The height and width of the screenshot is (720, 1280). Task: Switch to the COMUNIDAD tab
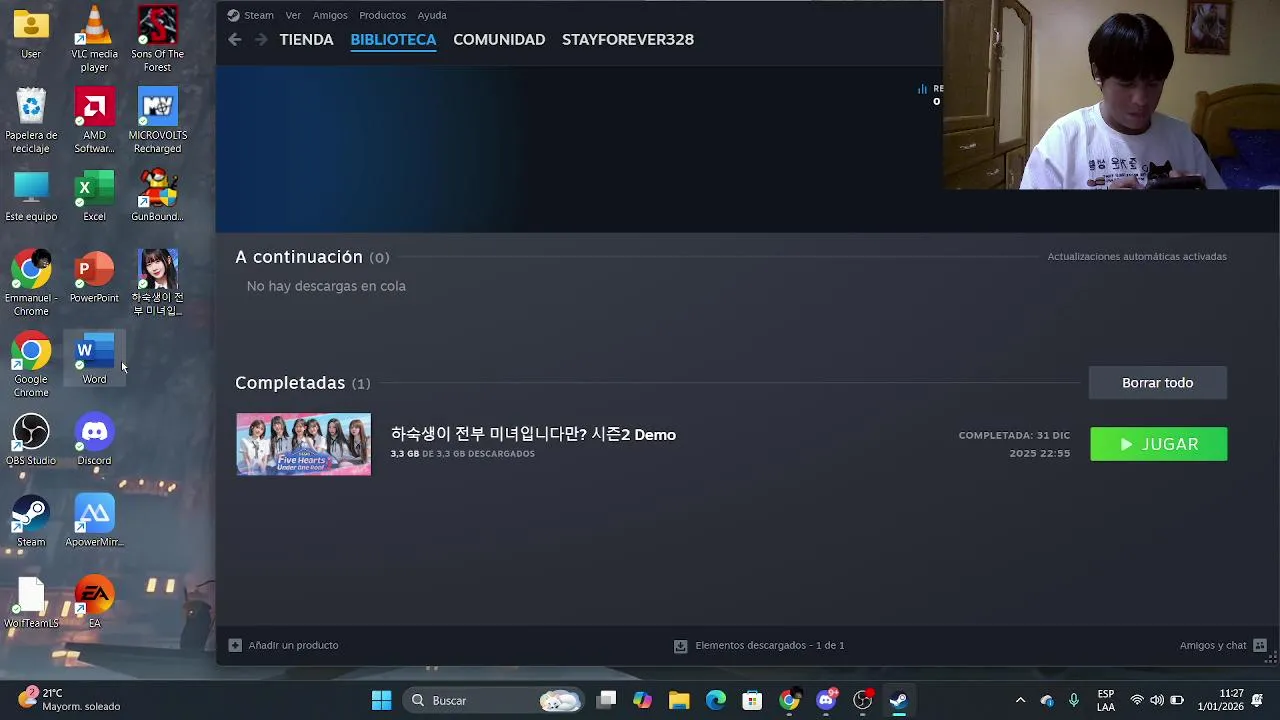pyautogui.click(x=499, y=39)
